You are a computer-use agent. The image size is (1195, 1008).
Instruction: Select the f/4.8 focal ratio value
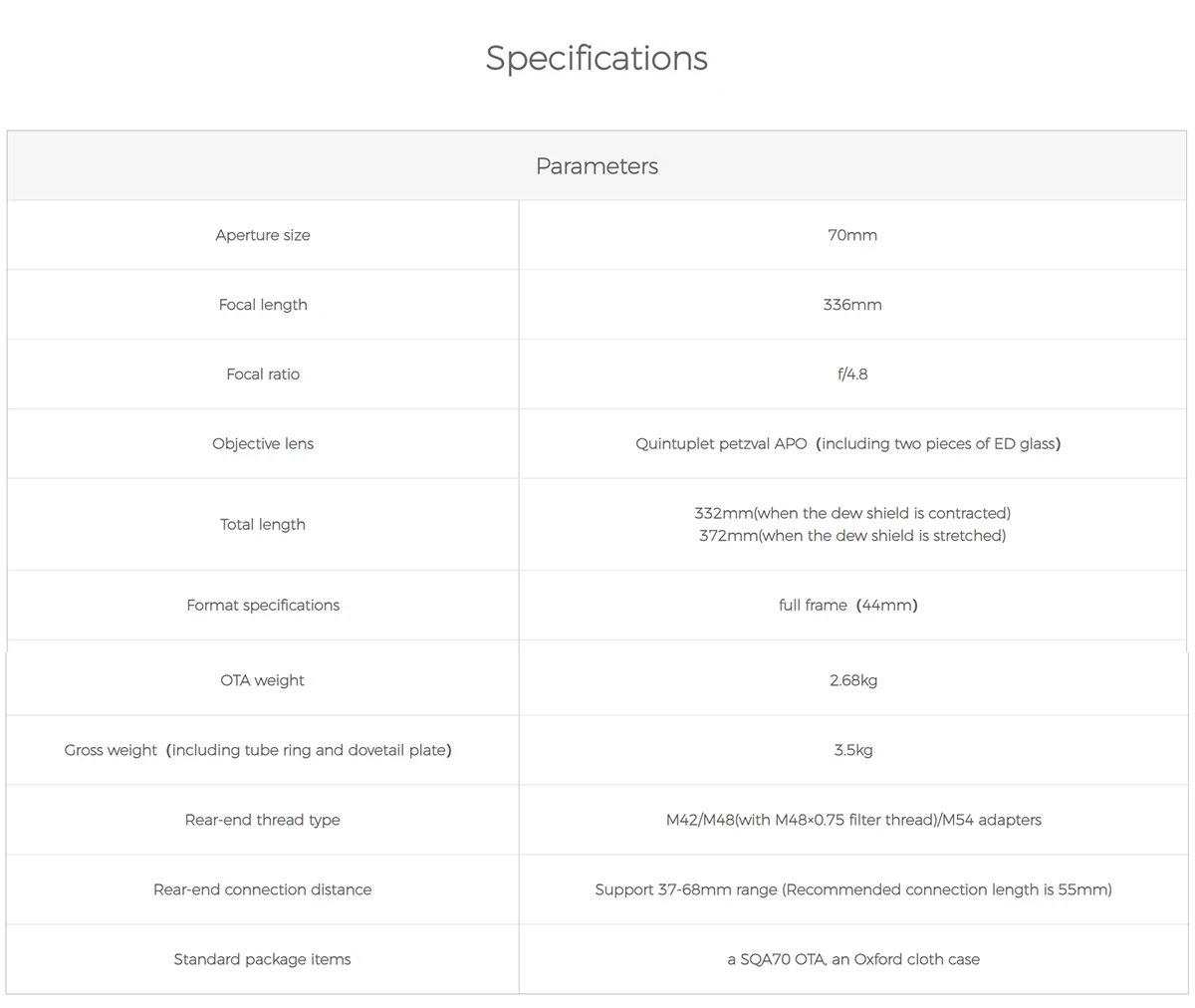pos(852,375)
